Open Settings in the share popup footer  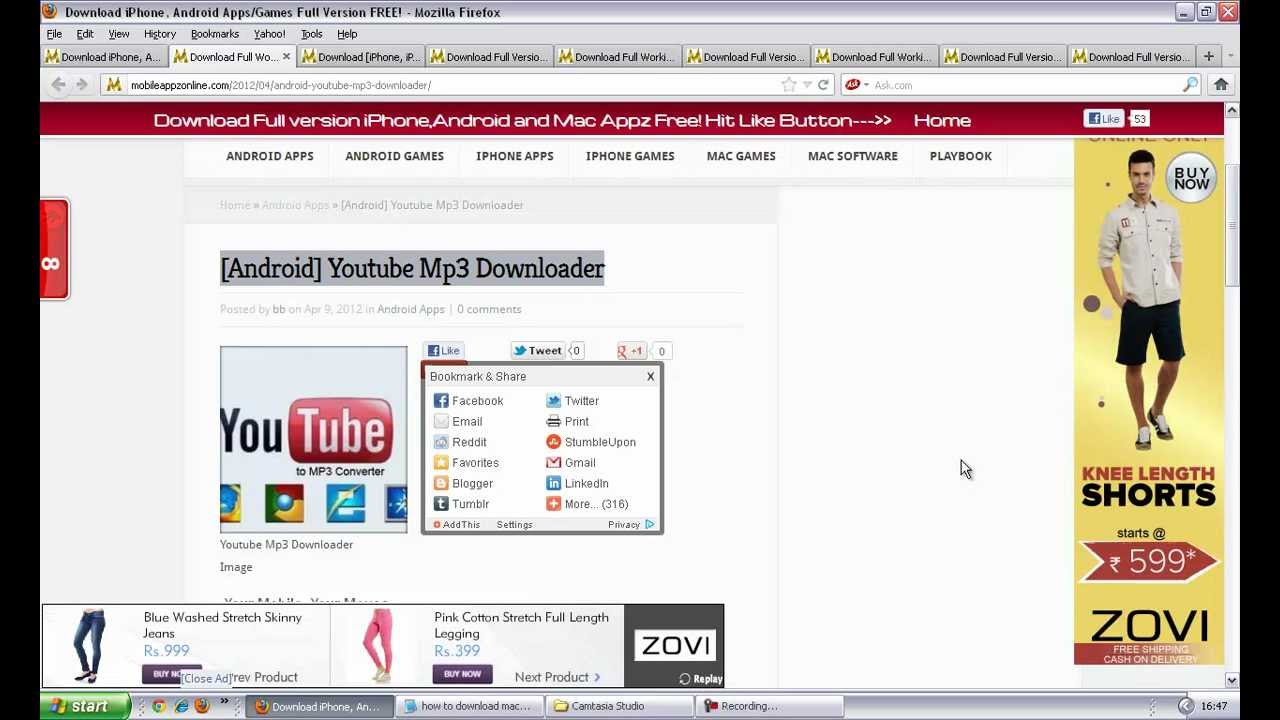click(x=514, y=525)
